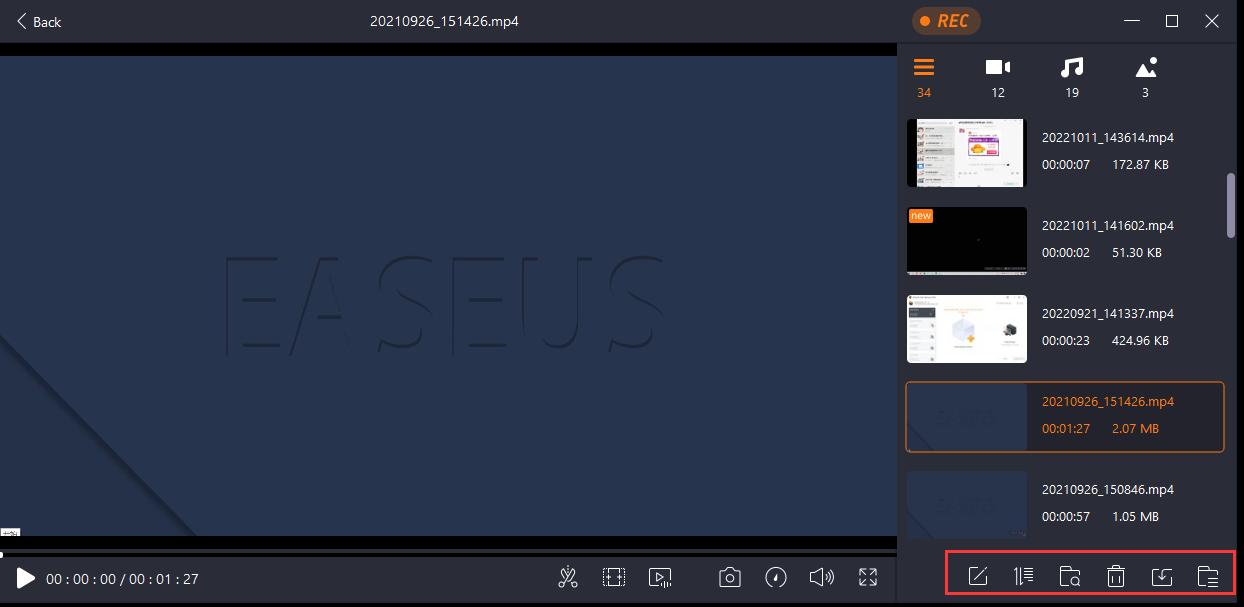The width and height of the screenshot is (1244, 607).
Task: Open the add opening title and credits tool
Action: pyautogui.click(x=613, y=577)
